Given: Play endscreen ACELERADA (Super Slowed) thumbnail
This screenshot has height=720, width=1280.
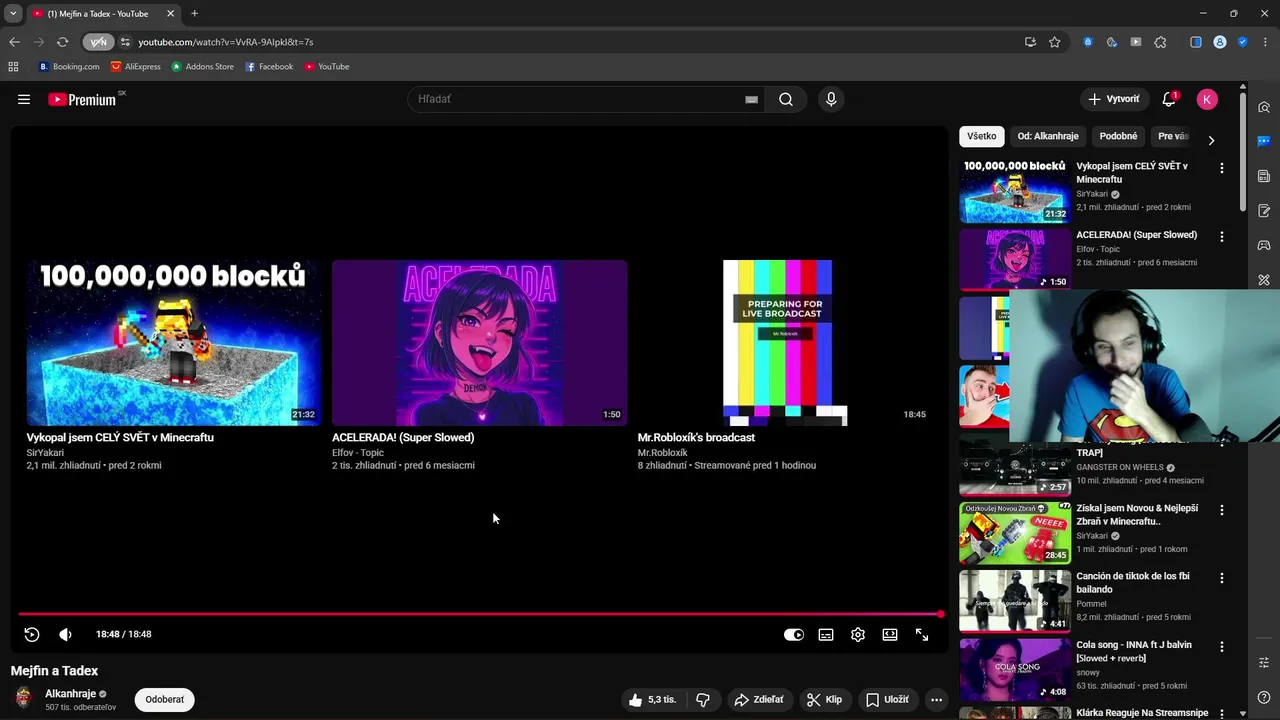Looking at the screenshot, I should pyautogui.click(x=480, y=343).
